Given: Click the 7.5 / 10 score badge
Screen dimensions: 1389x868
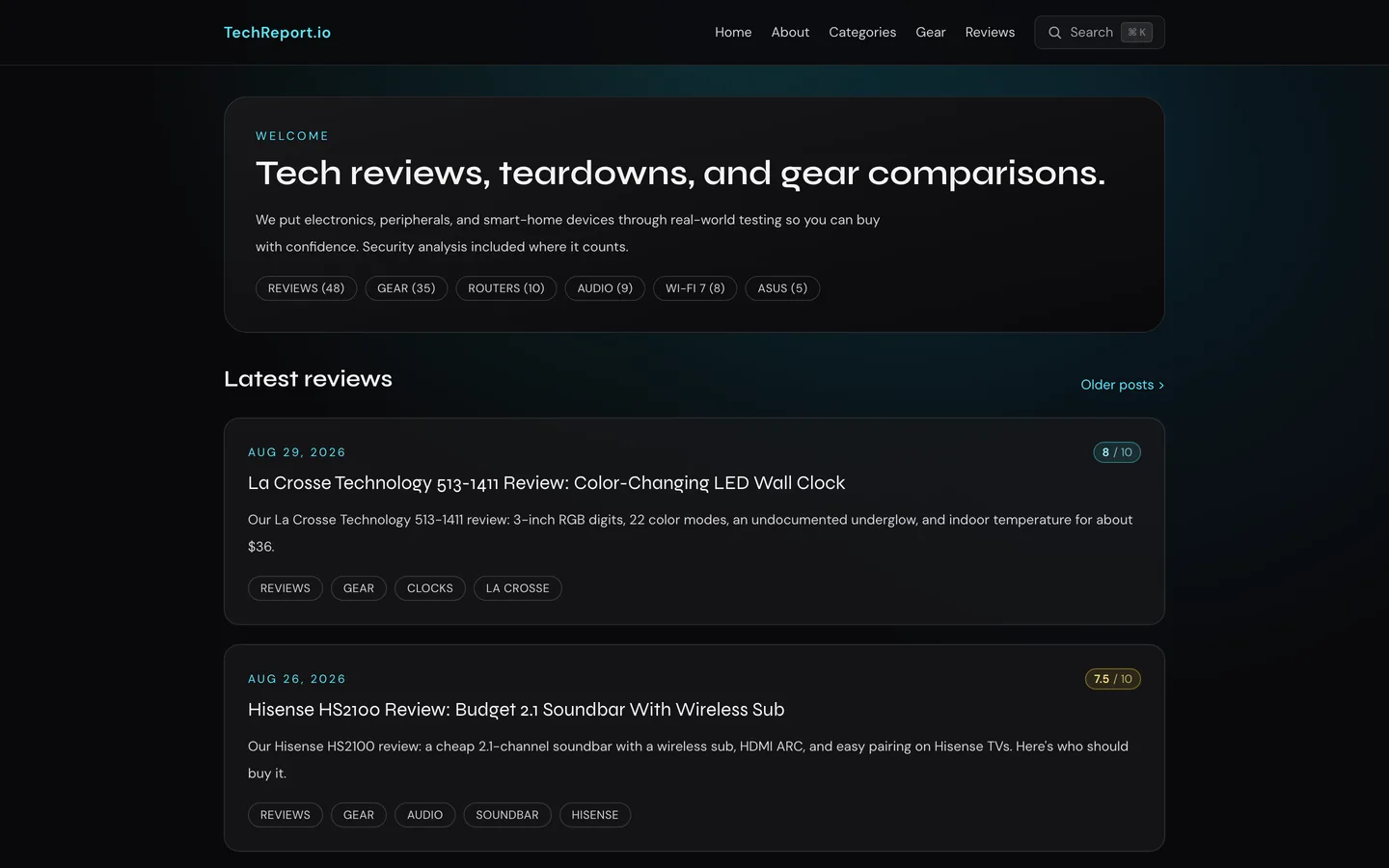Looking at the screenshot, I should (x=1113, y=679).
